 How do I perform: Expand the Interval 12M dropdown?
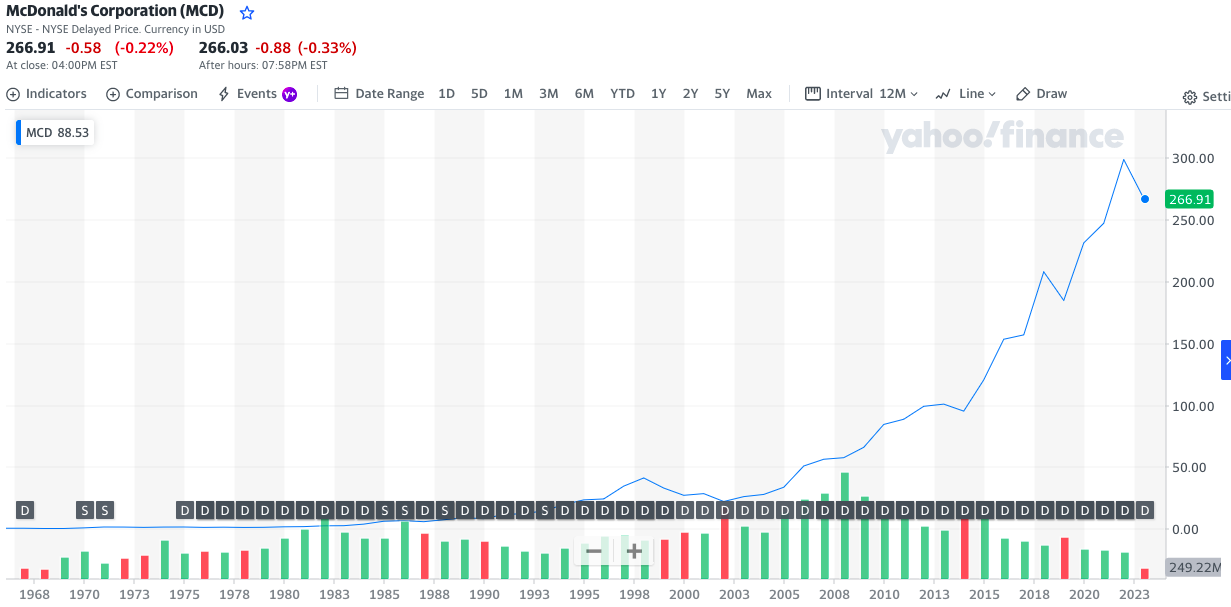861,94
